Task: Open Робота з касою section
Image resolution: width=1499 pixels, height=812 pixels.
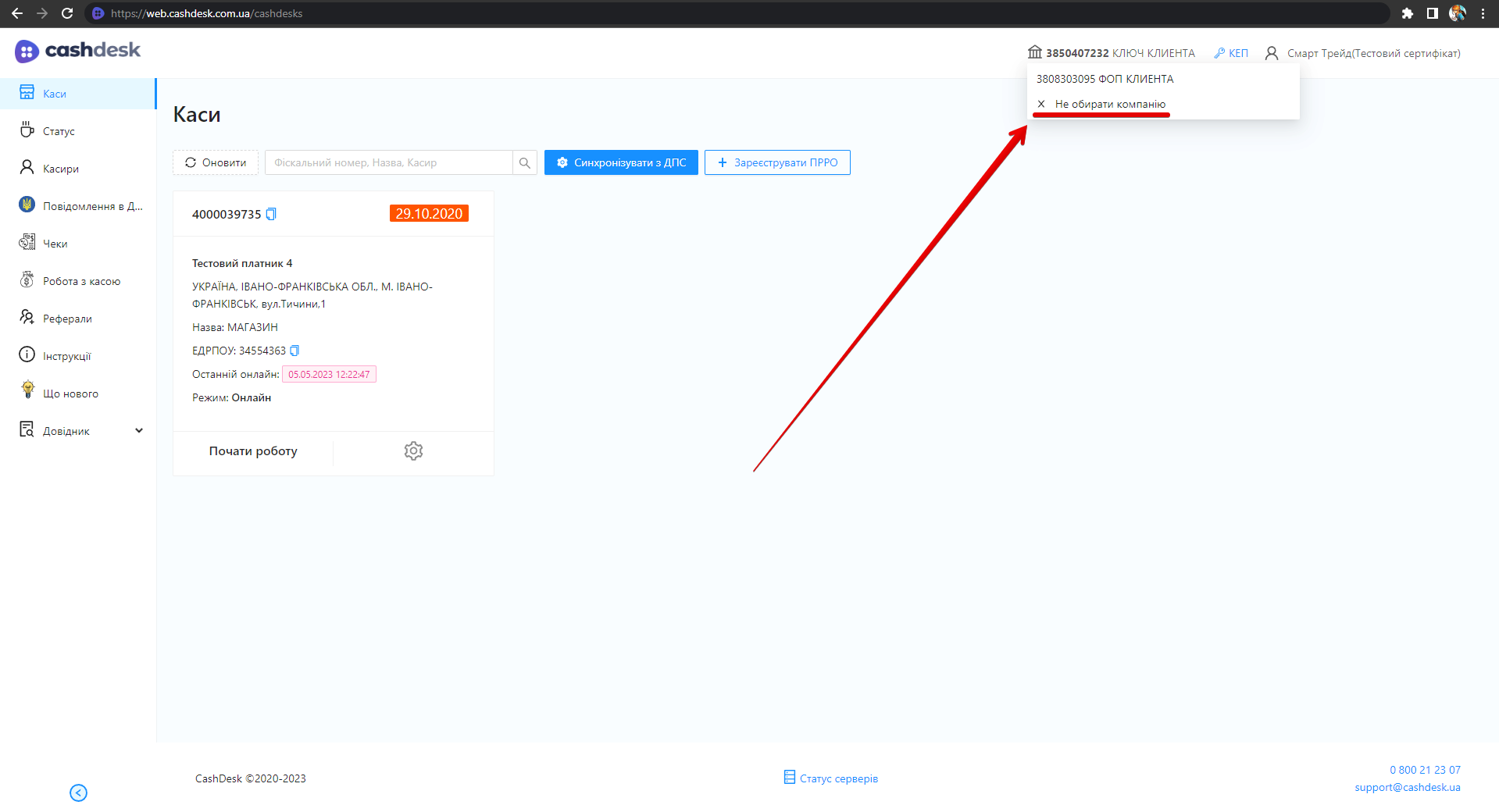Action: 81,281
